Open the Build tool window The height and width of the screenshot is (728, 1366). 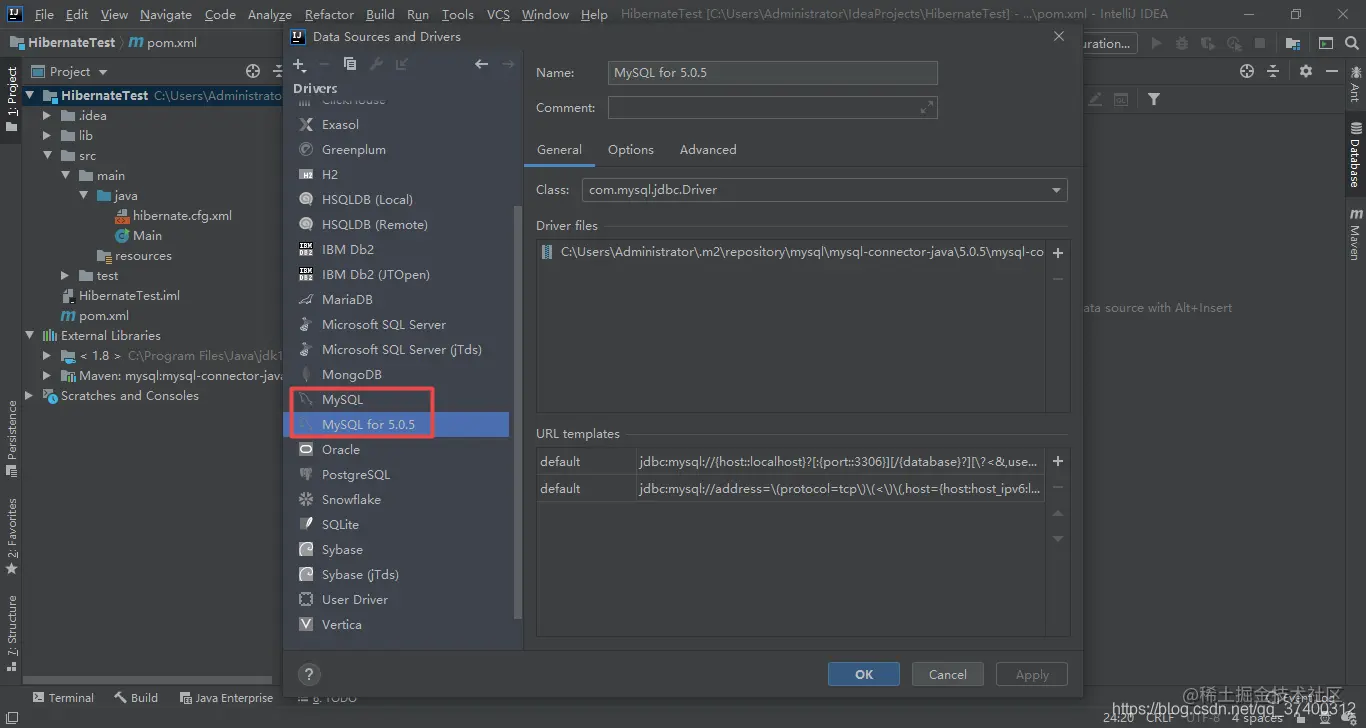coord(136,698)
